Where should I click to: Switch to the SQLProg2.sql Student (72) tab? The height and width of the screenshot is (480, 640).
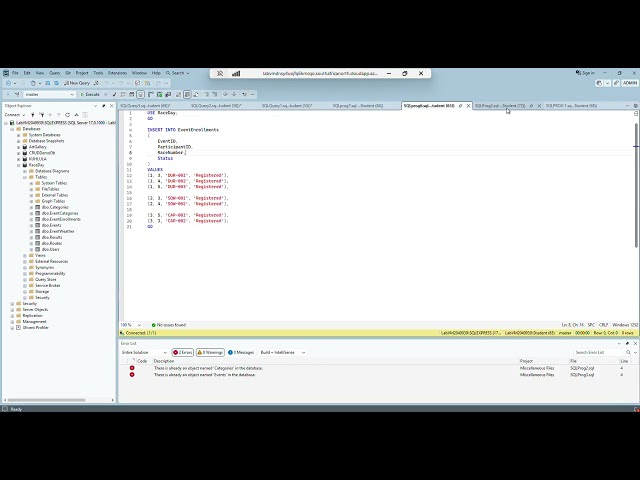click(500, 106)
